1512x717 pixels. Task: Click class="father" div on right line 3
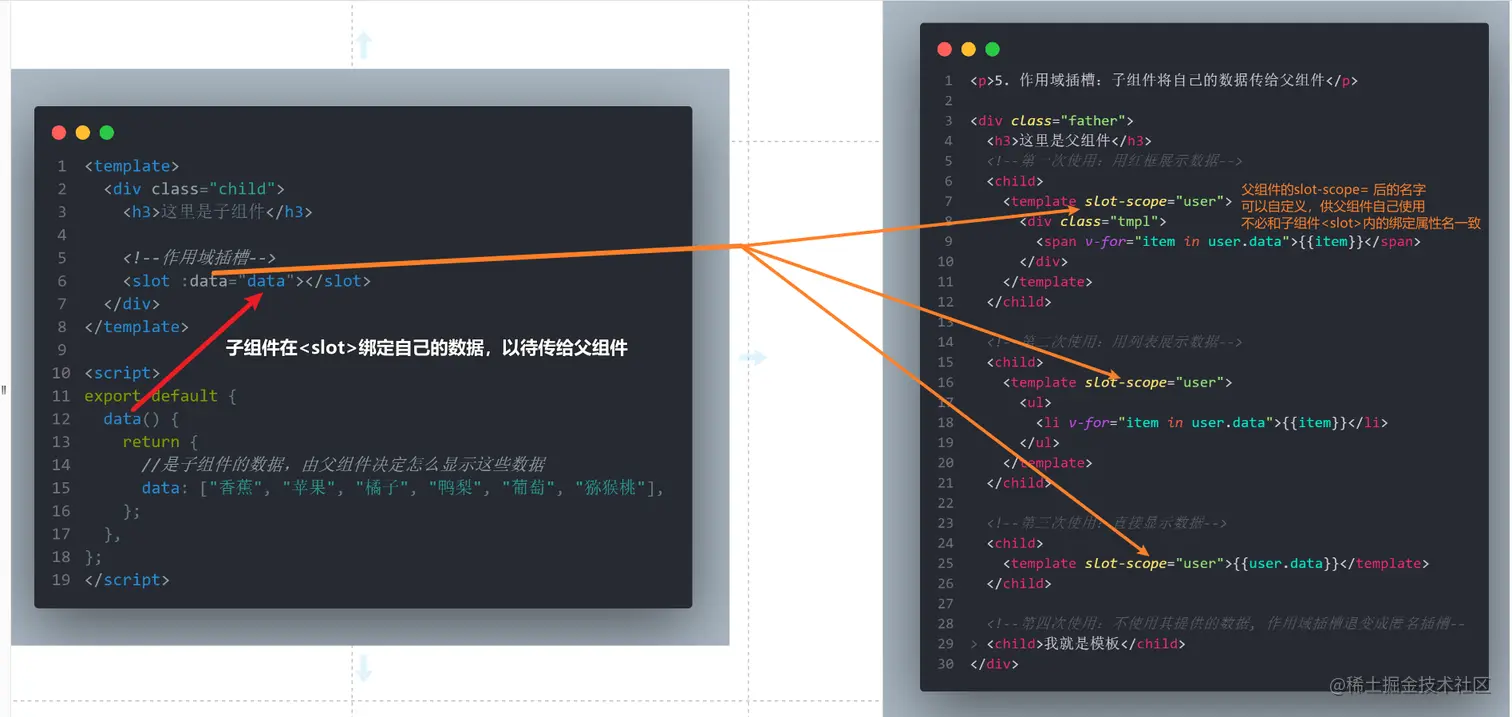pyautogui.click(x=1052, y=121)
